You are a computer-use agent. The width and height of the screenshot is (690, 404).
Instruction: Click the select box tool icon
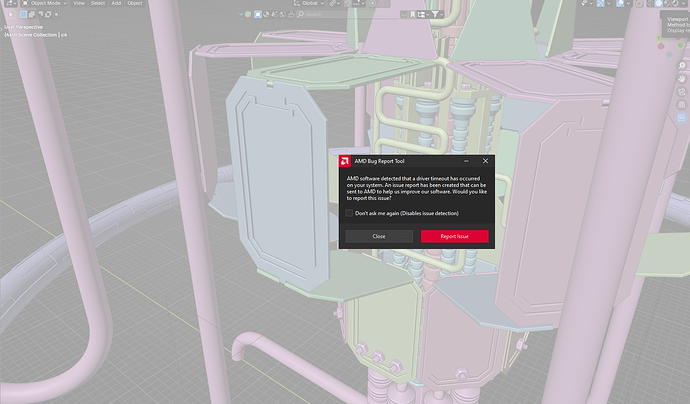click(x=24, y=15)
